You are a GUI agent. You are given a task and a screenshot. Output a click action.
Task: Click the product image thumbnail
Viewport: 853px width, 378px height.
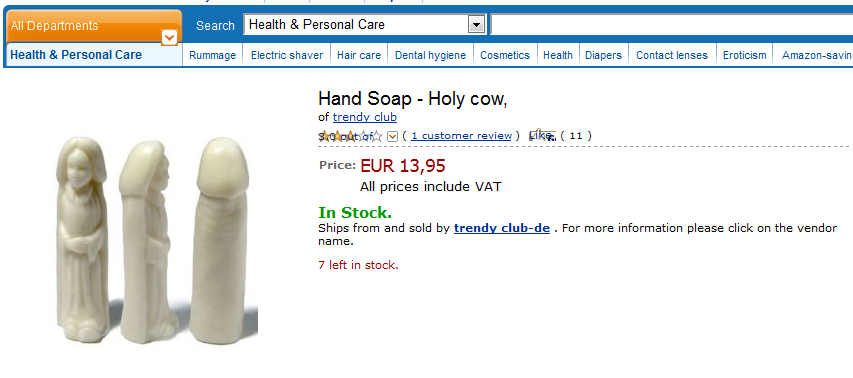tap(157, 239)
